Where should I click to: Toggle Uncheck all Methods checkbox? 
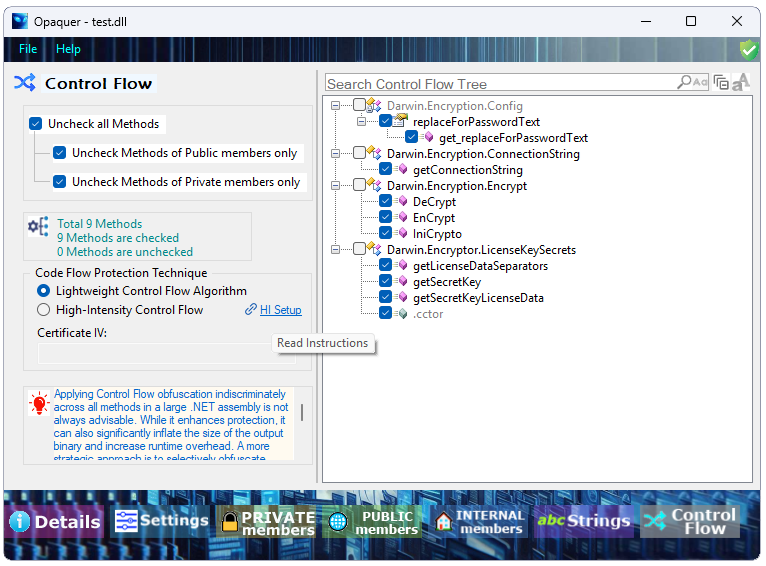click(35, 124)
